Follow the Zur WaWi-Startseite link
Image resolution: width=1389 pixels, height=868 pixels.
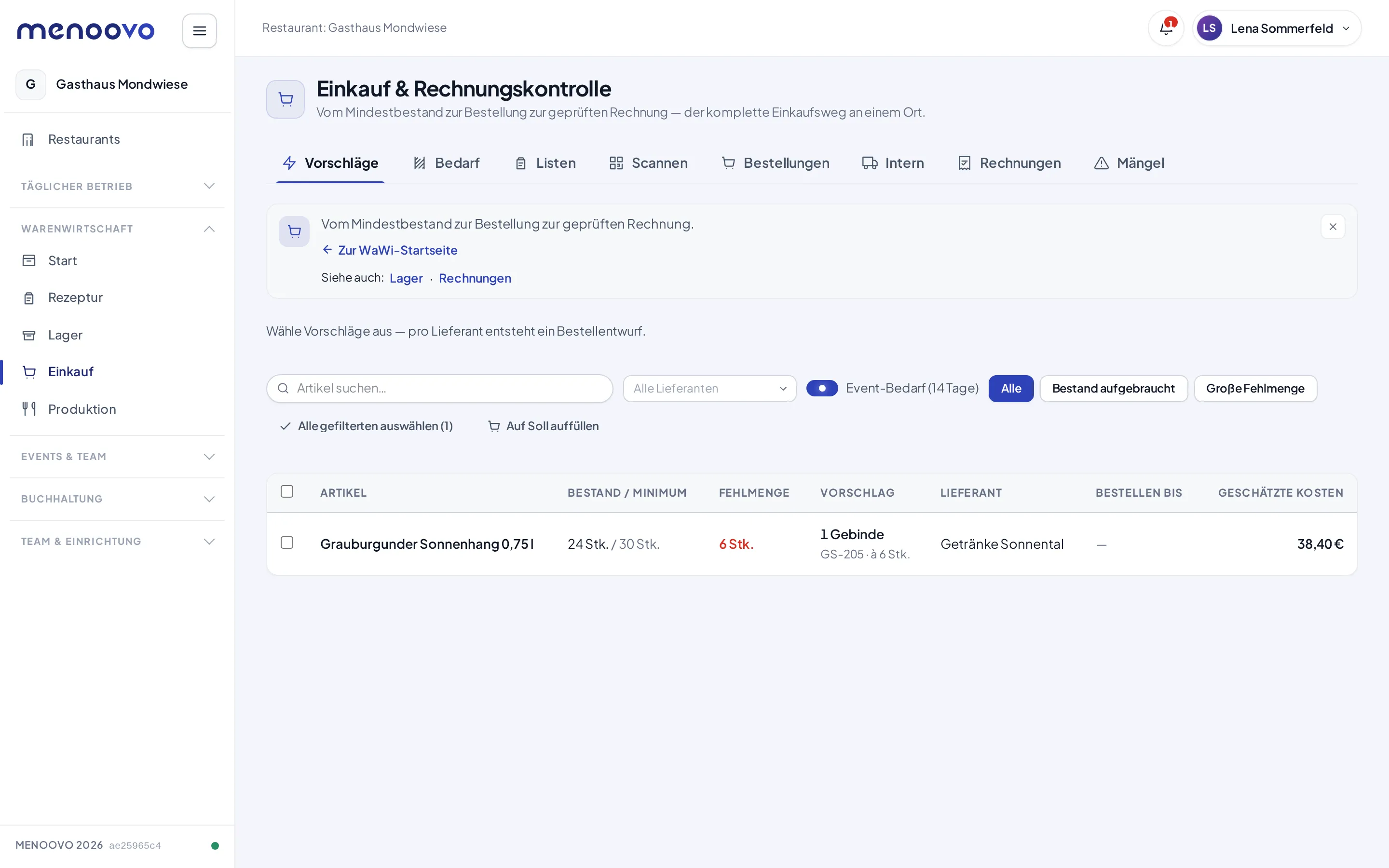pos(390,250)
